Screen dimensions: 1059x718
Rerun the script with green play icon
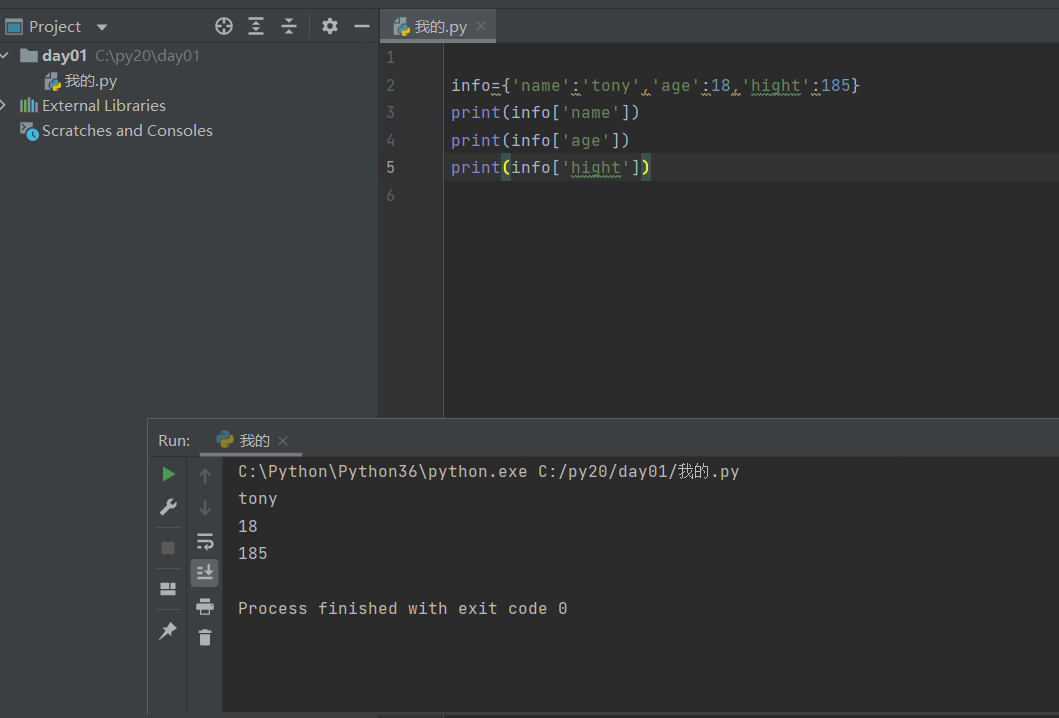[x=168, y=474]
